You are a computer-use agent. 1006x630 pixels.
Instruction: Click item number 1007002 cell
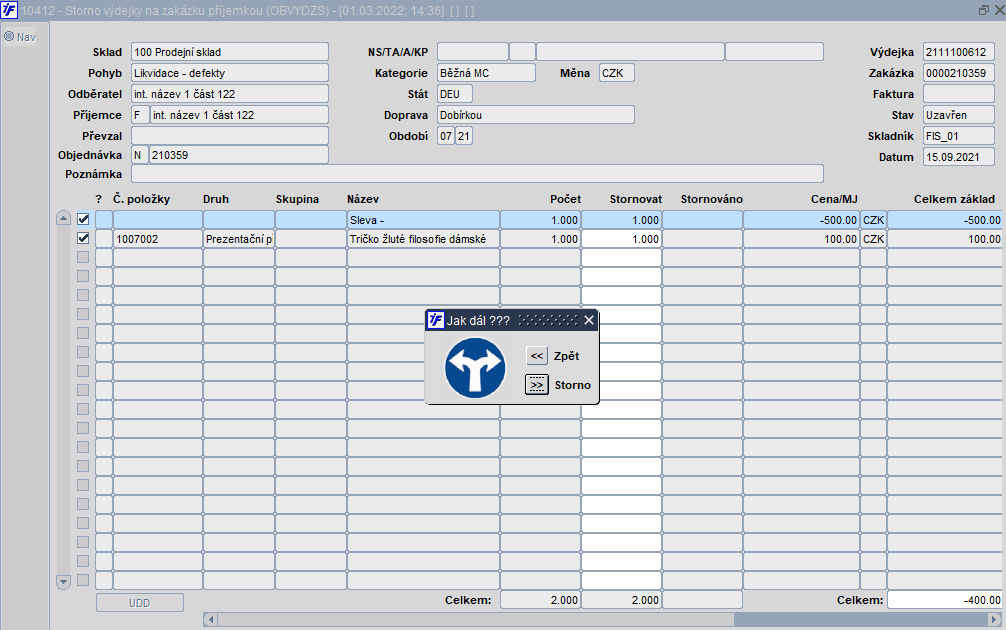click(158, 239)
